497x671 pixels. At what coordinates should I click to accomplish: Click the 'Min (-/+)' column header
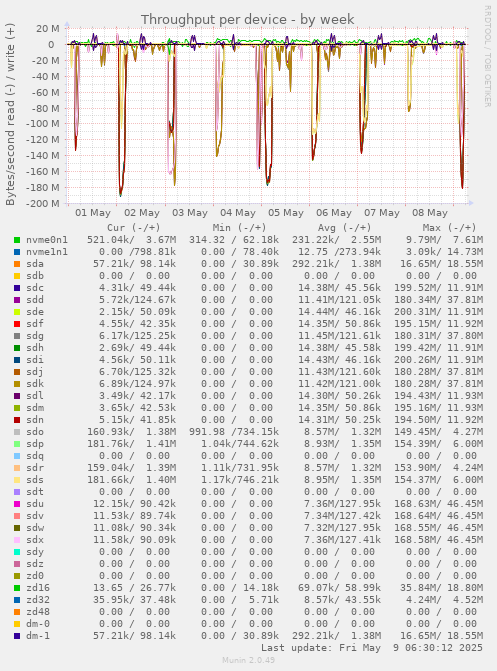click(x=239, y=228)
